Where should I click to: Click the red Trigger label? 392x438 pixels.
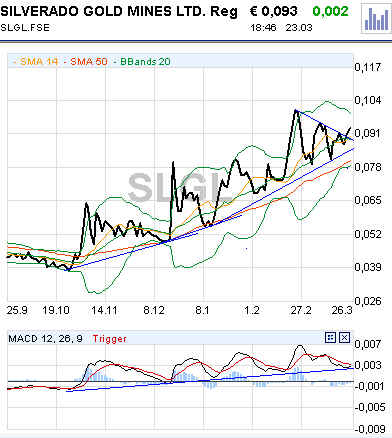pos(110,339)
